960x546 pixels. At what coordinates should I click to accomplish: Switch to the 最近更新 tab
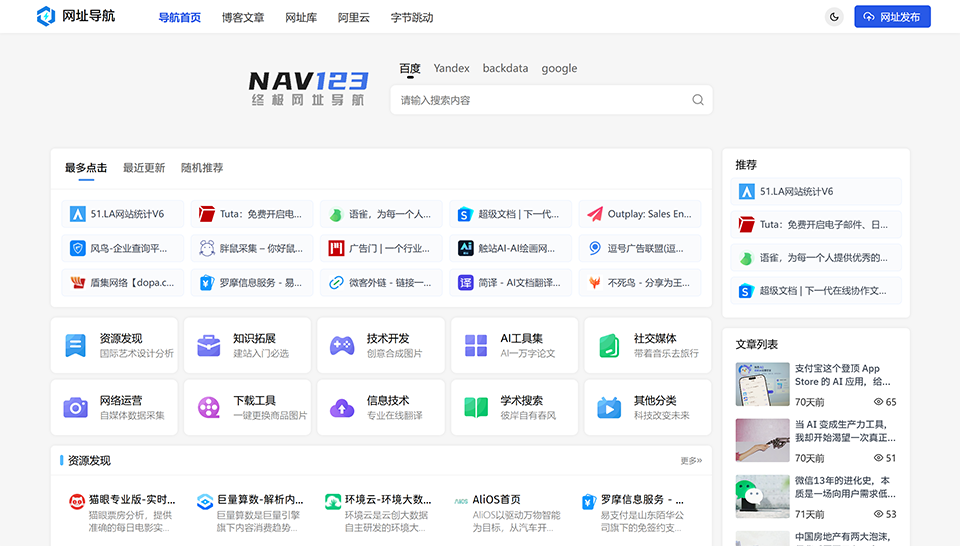(144, 168)
